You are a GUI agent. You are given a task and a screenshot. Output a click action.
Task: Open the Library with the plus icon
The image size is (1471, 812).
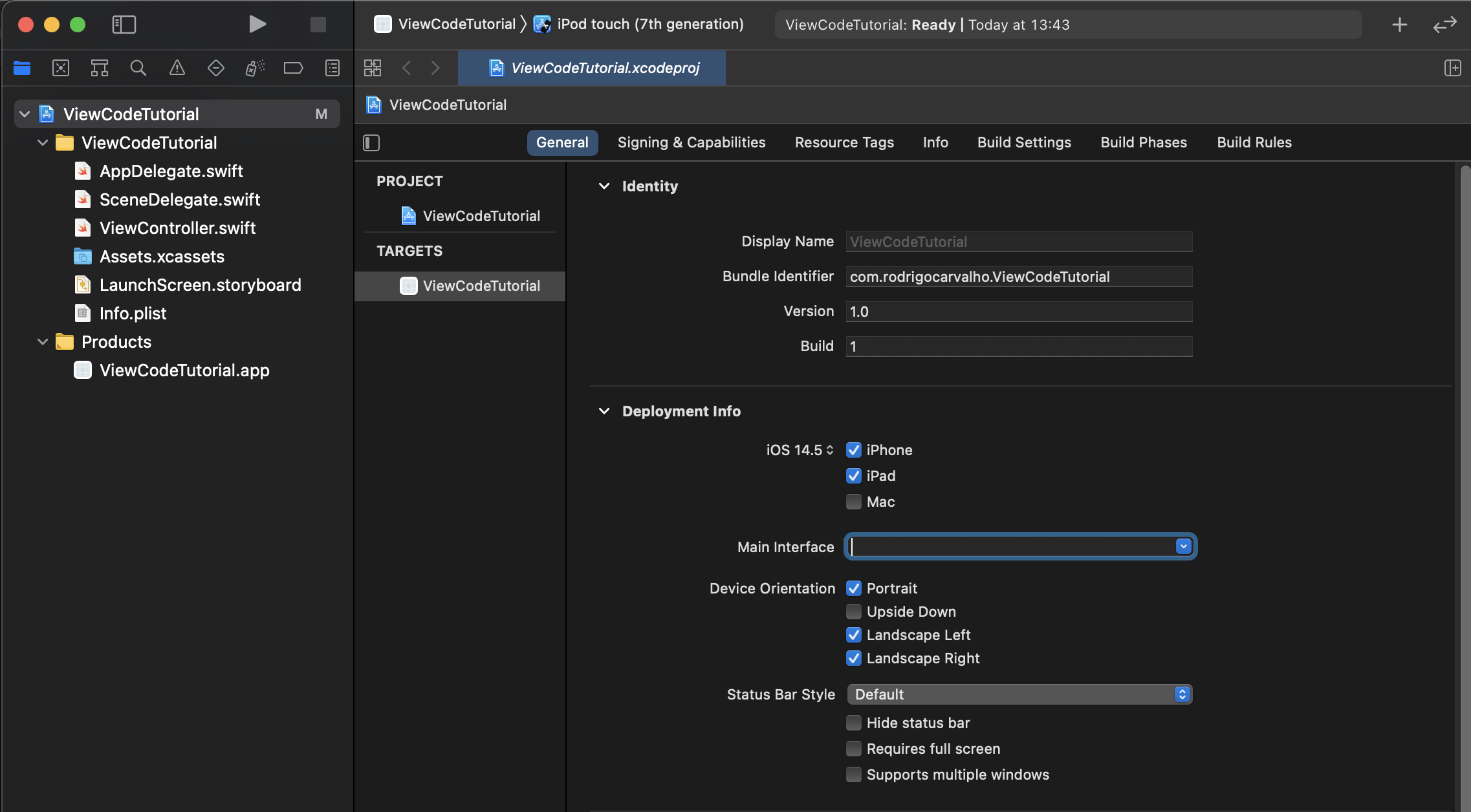(x=1400, y=25)
